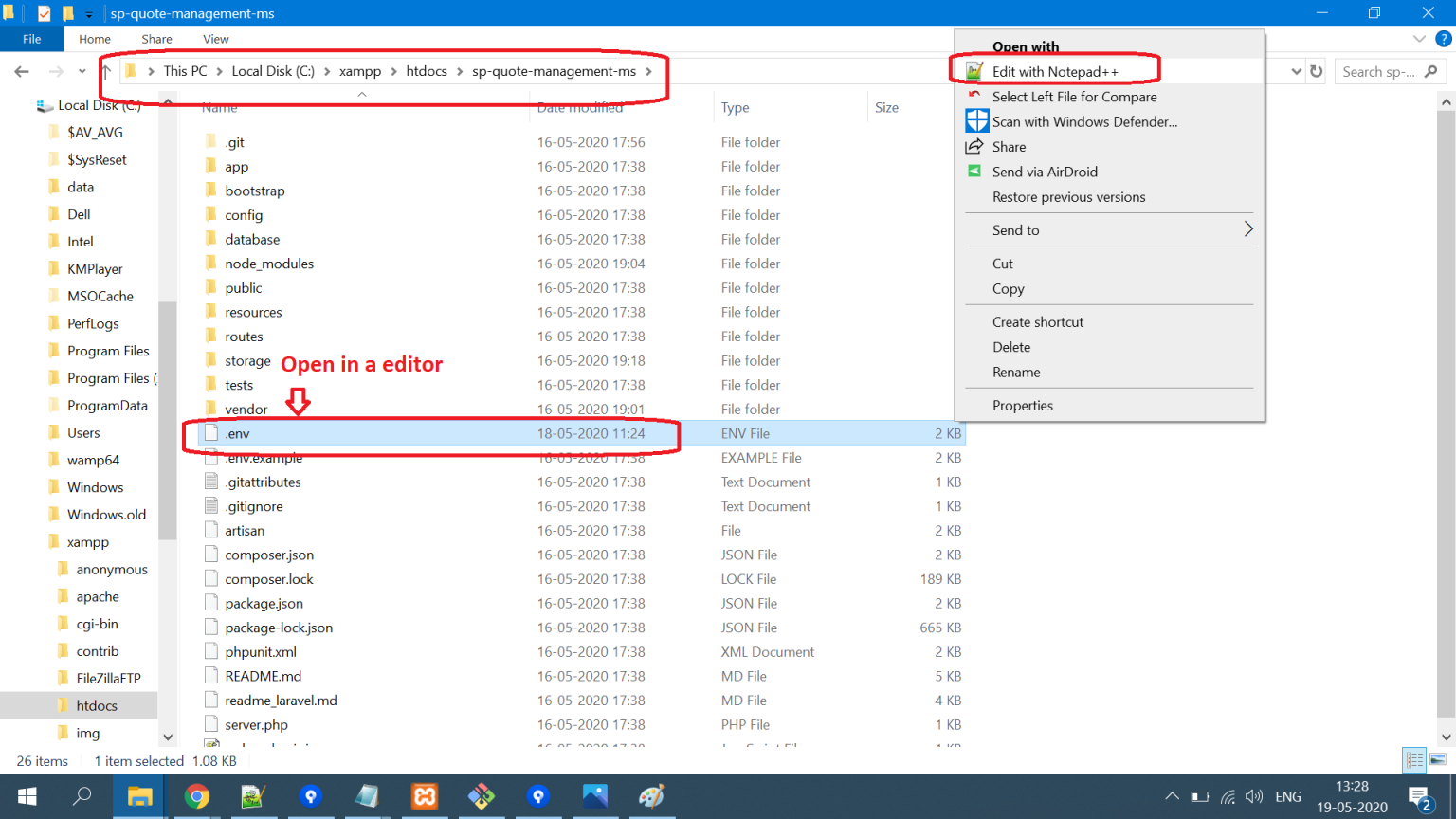Click the file list scrollbar down arrow

[x=1447, y=737]
